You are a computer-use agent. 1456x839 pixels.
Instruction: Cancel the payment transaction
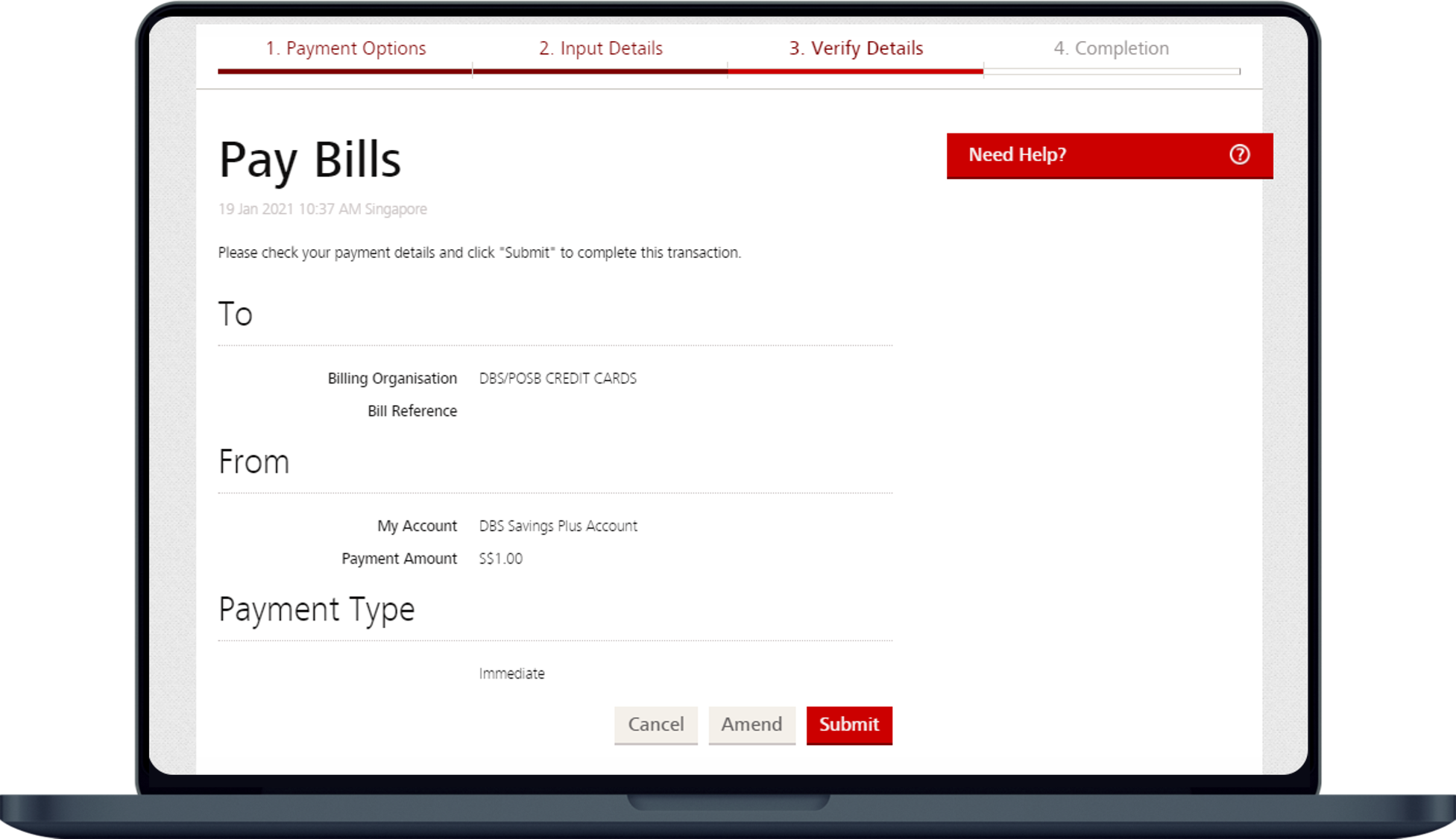pos(655,724)
